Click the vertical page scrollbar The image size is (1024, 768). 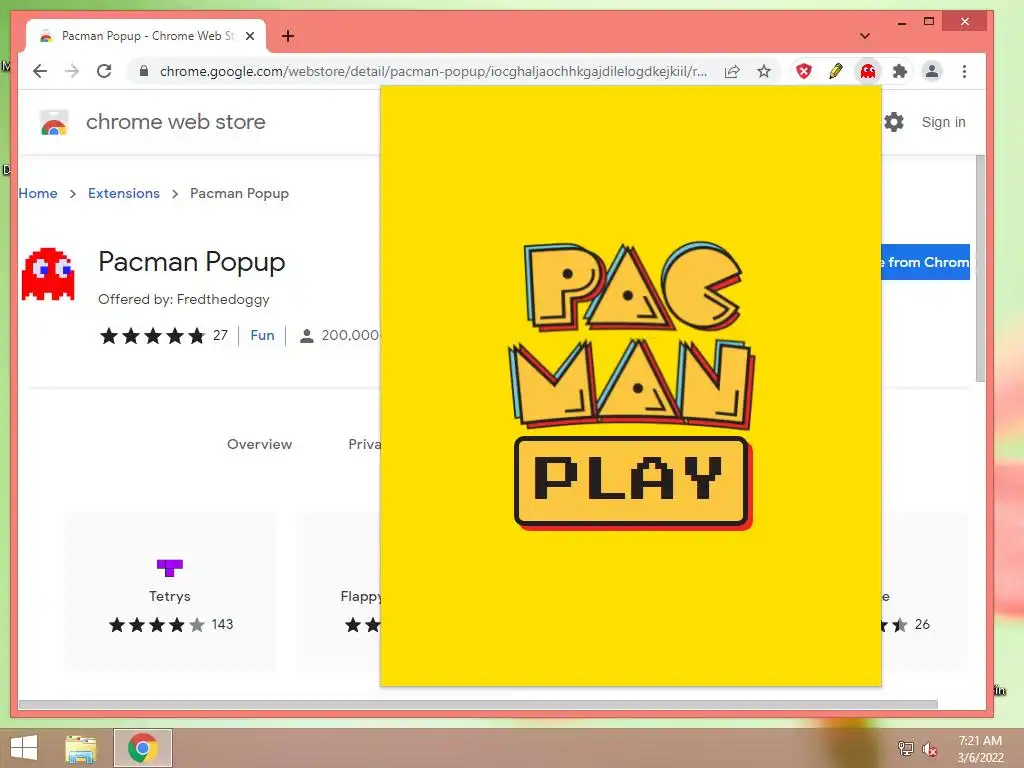point(980,269)
